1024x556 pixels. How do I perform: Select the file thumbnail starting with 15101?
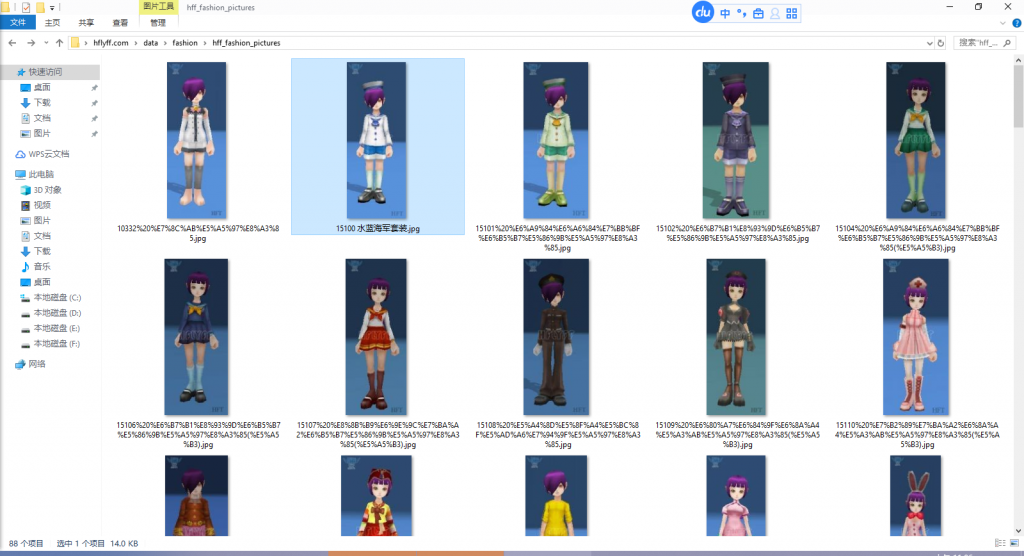coord(556,140)
